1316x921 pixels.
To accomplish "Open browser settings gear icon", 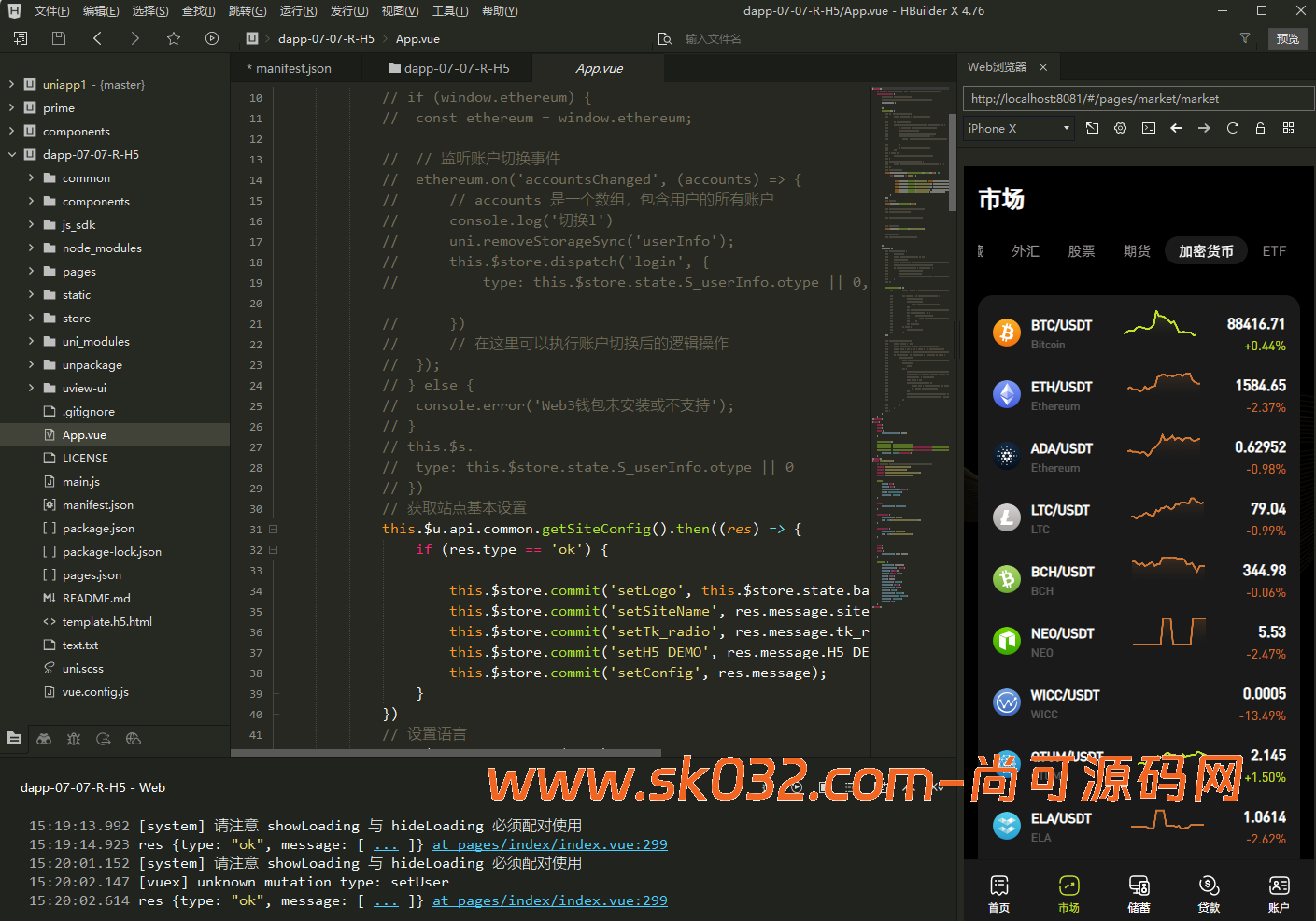I will tap(1120, 128).
